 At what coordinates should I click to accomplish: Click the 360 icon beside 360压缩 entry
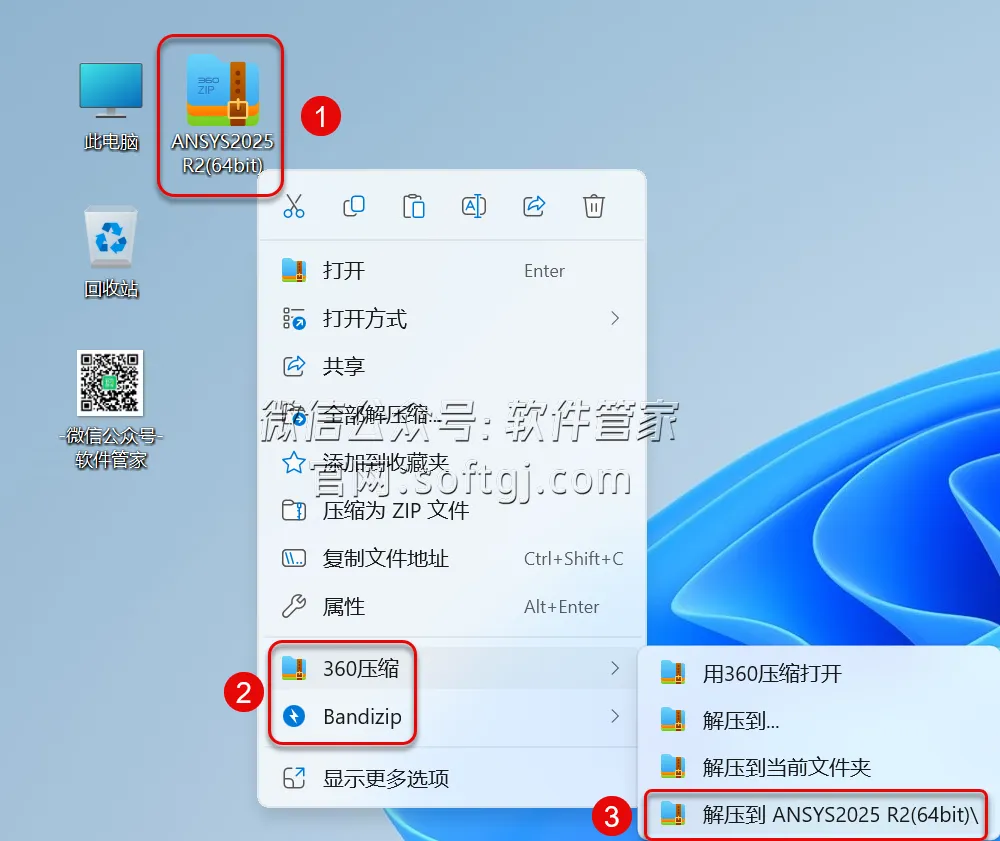(294, 668)
